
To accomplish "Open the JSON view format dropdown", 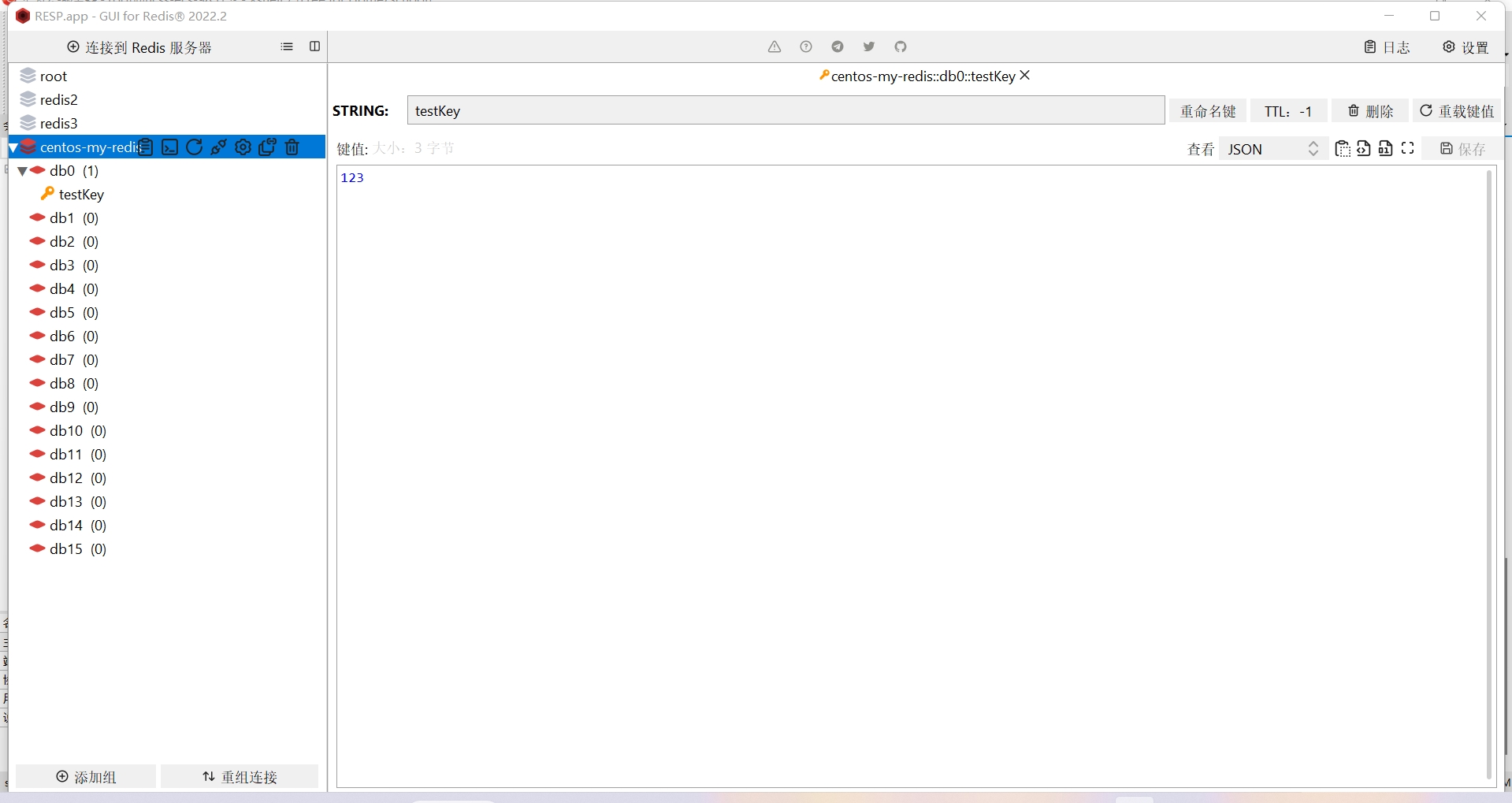I will 1272,149.
